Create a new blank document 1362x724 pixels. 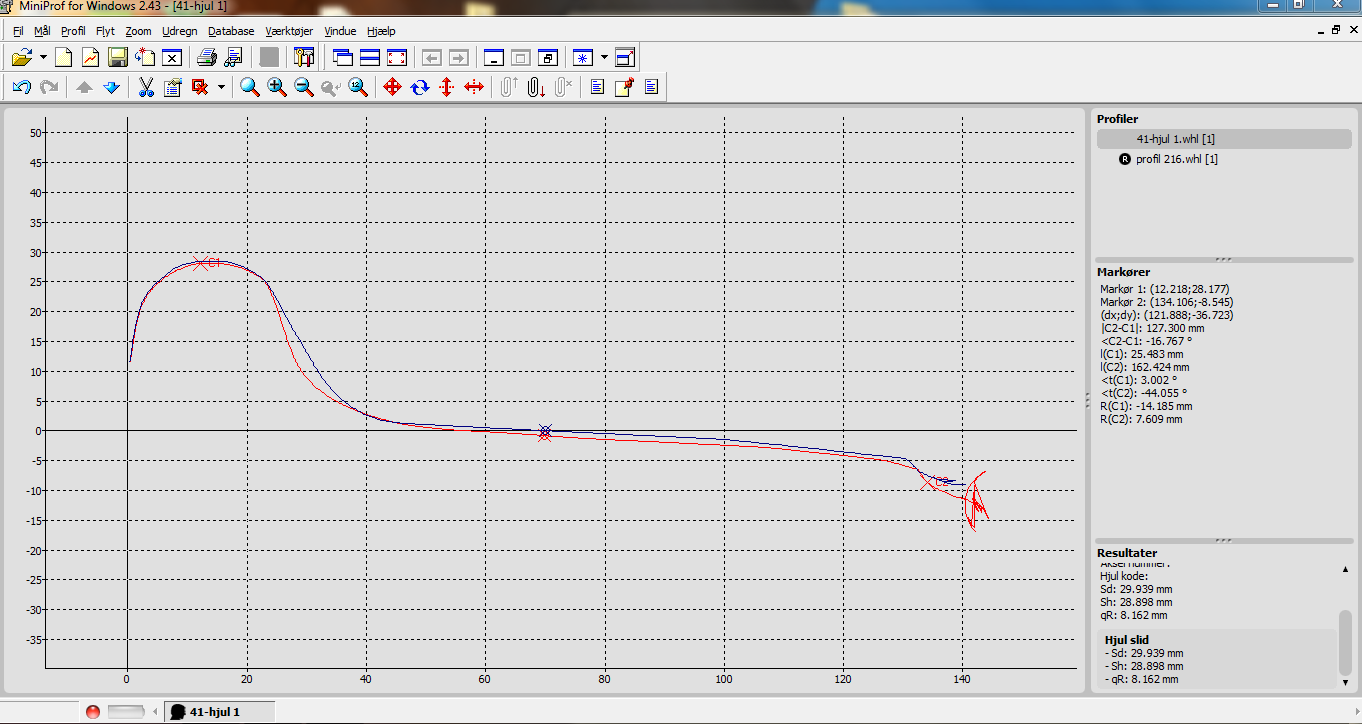point(63,57)
